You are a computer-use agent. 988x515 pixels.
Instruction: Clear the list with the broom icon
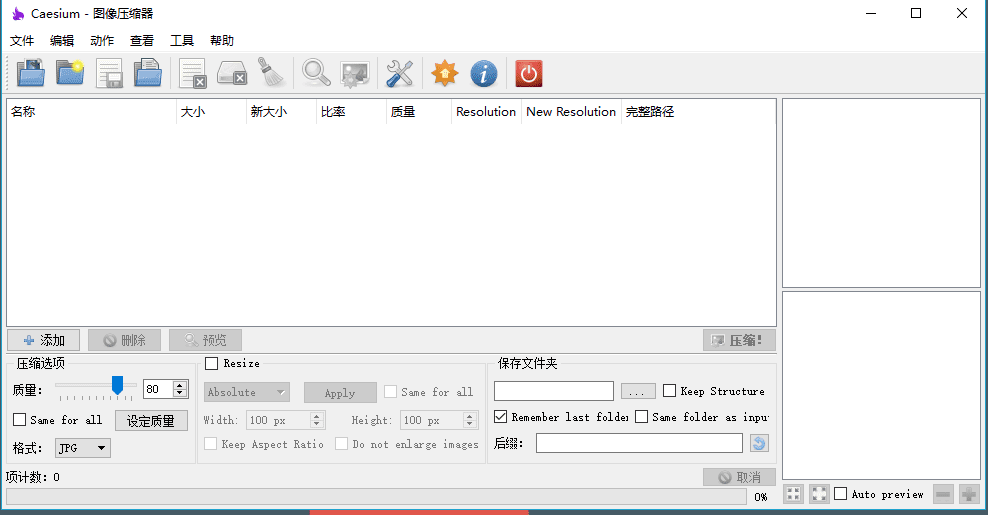click(271, 72)
